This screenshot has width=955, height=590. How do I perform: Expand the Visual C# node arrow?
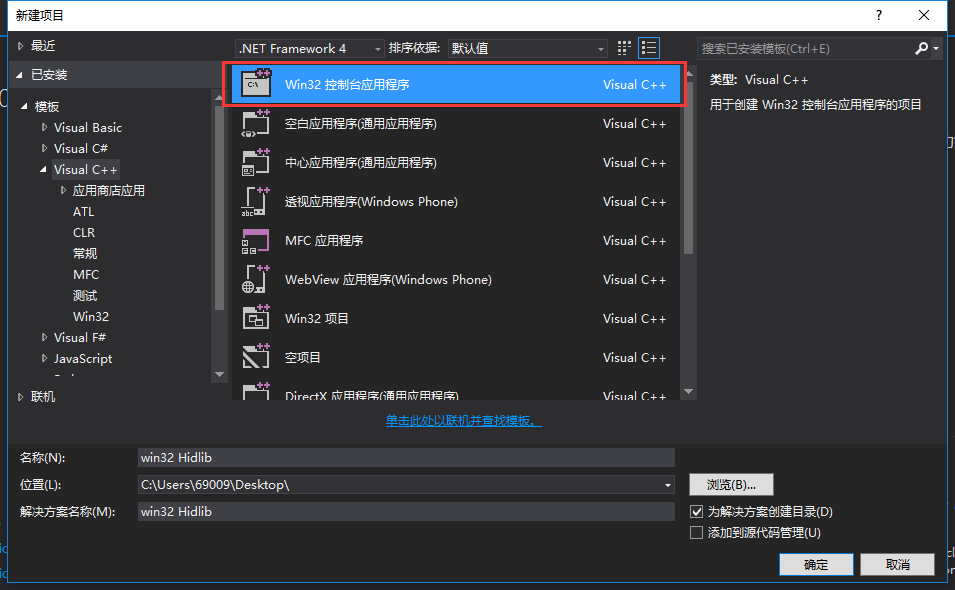pyautogui.click(x=44, y=148)
